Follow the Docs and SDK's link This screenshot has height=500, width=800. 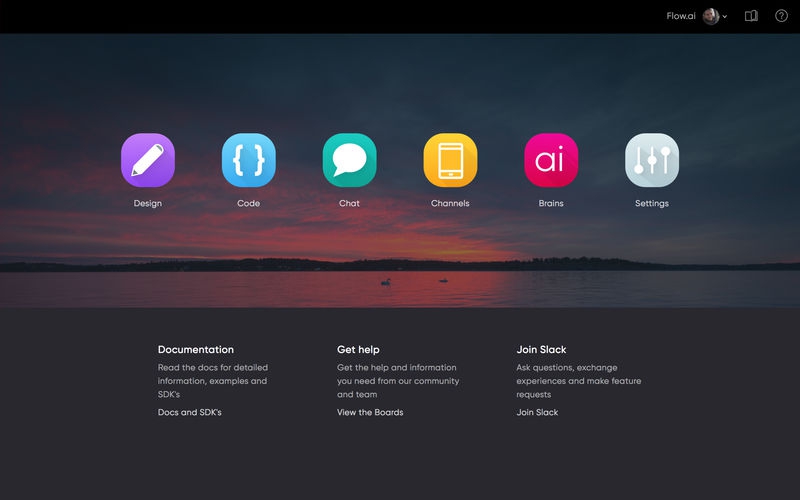click(x=190, y=412)
